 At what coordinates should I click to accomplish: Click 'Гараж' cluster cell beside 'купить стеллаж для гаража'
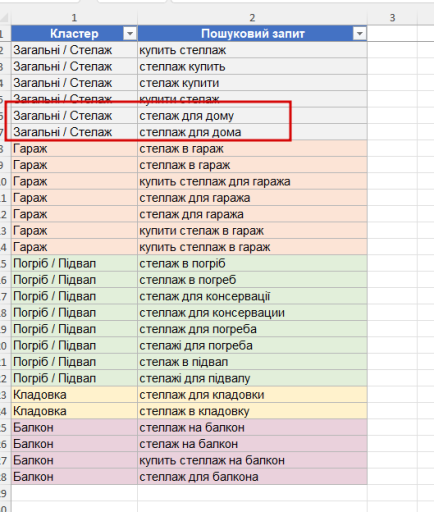(x=74, y=181)
